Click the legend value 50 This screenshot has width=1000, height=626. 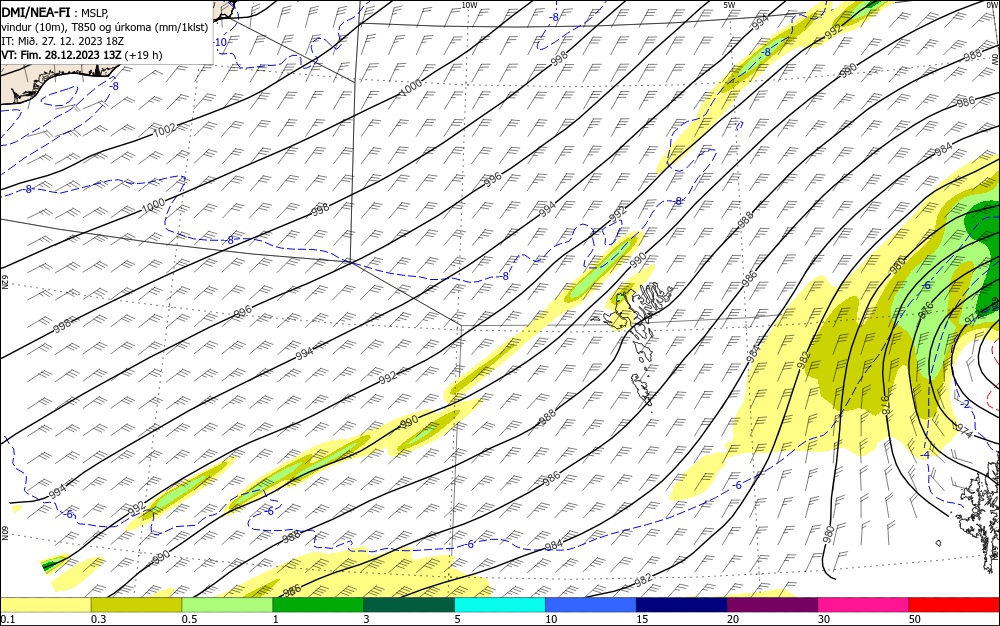pyautogui.click(x=915, y=619)
